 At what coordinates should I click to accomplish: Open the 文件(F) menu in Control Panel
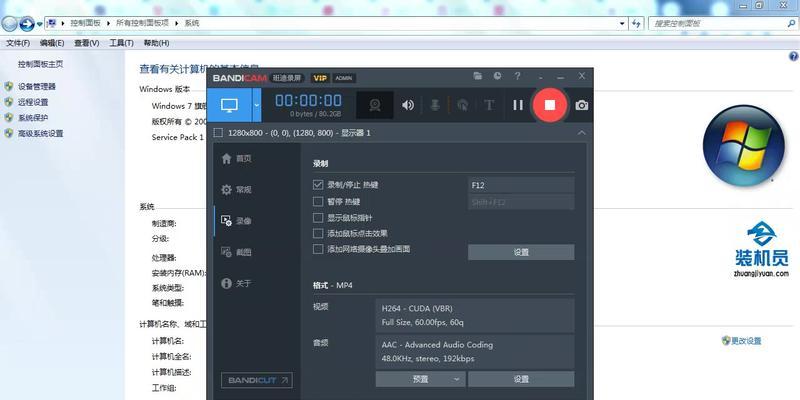(18, 43)
